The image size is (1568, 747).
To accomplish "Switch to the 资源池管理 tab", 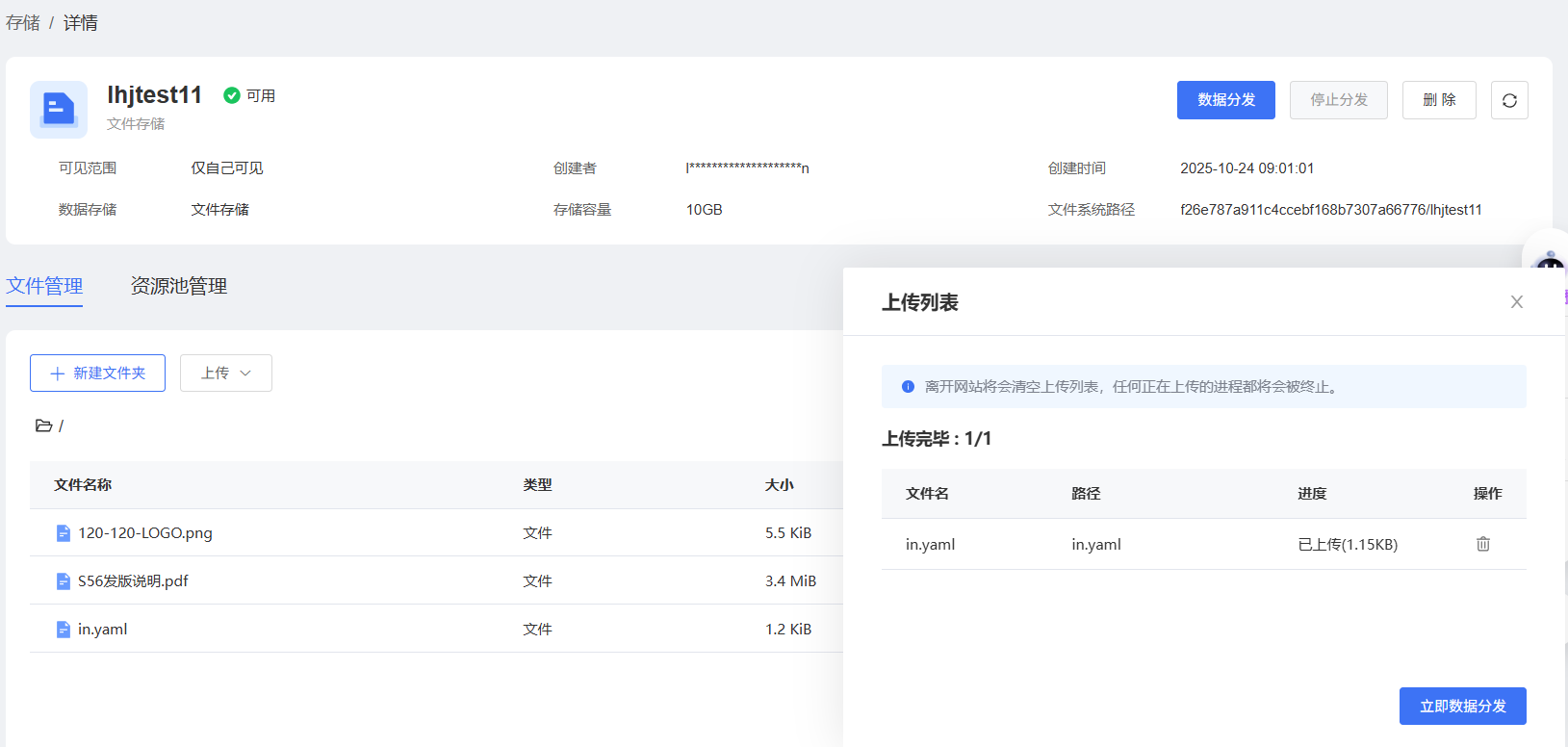I will pyautogui.click(x=179, y=286).
